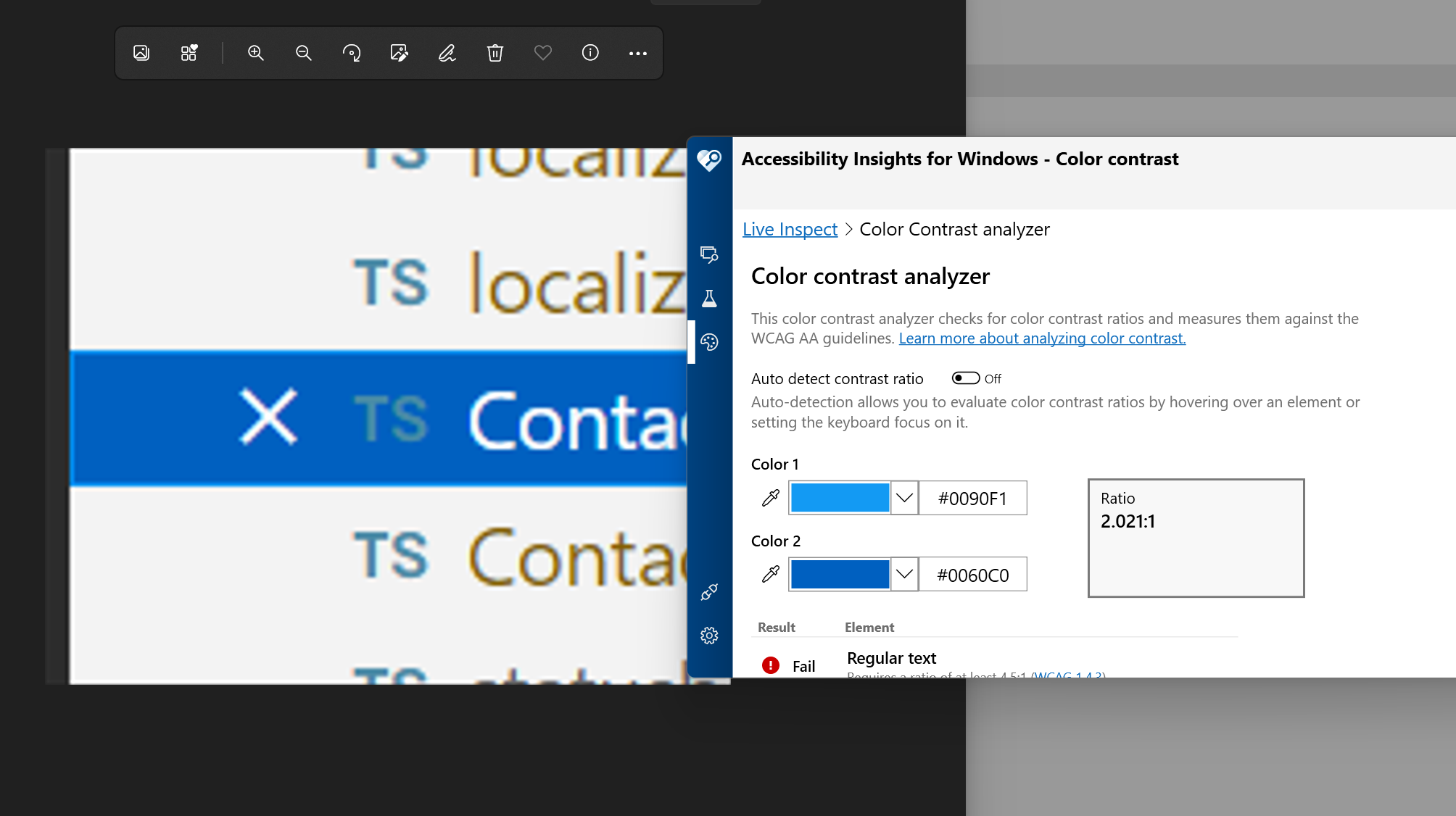Click the edit image icon
1456x816 pixels.
(399, 53)
